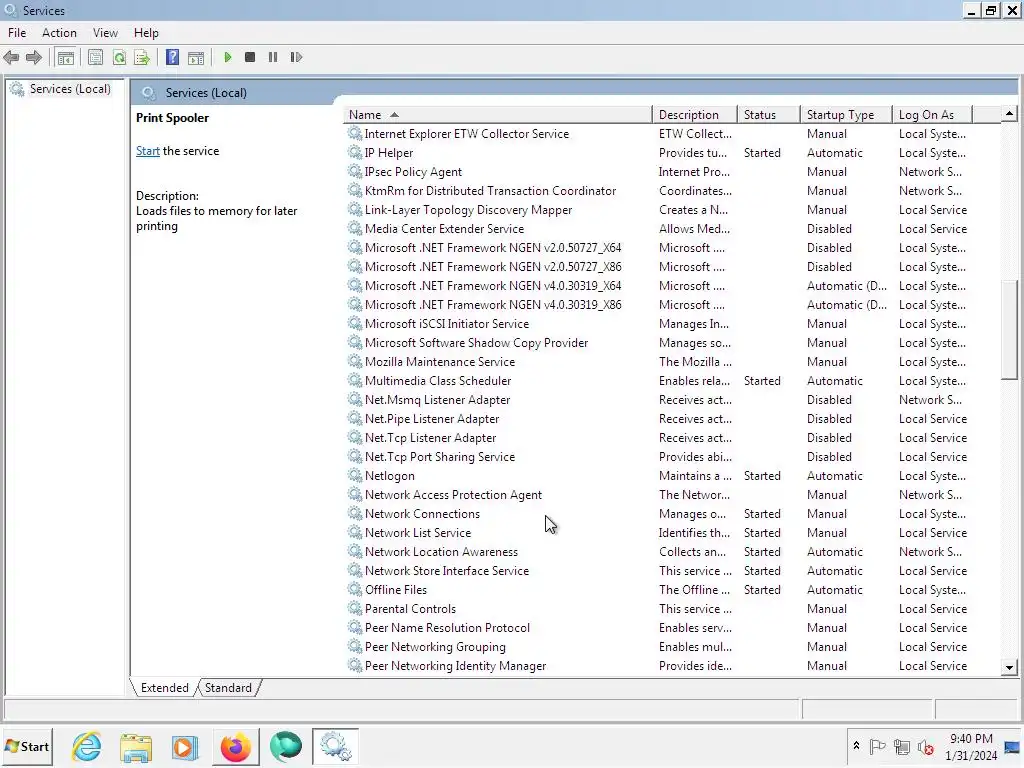
Task: Select the IP Helper service icon
Action: (355, 152)
